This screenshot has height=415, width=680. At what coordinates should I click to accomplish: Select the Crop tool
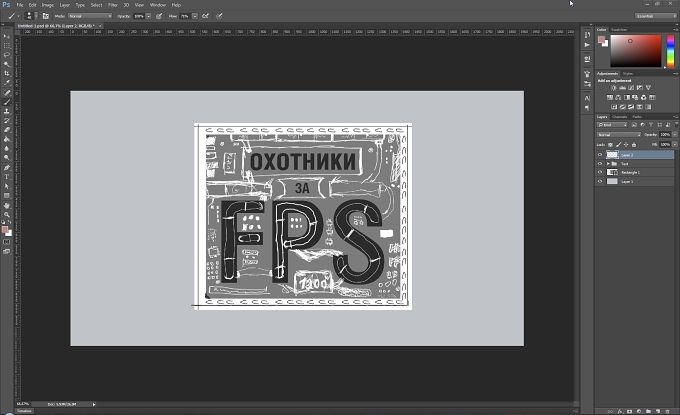(7, 74)
